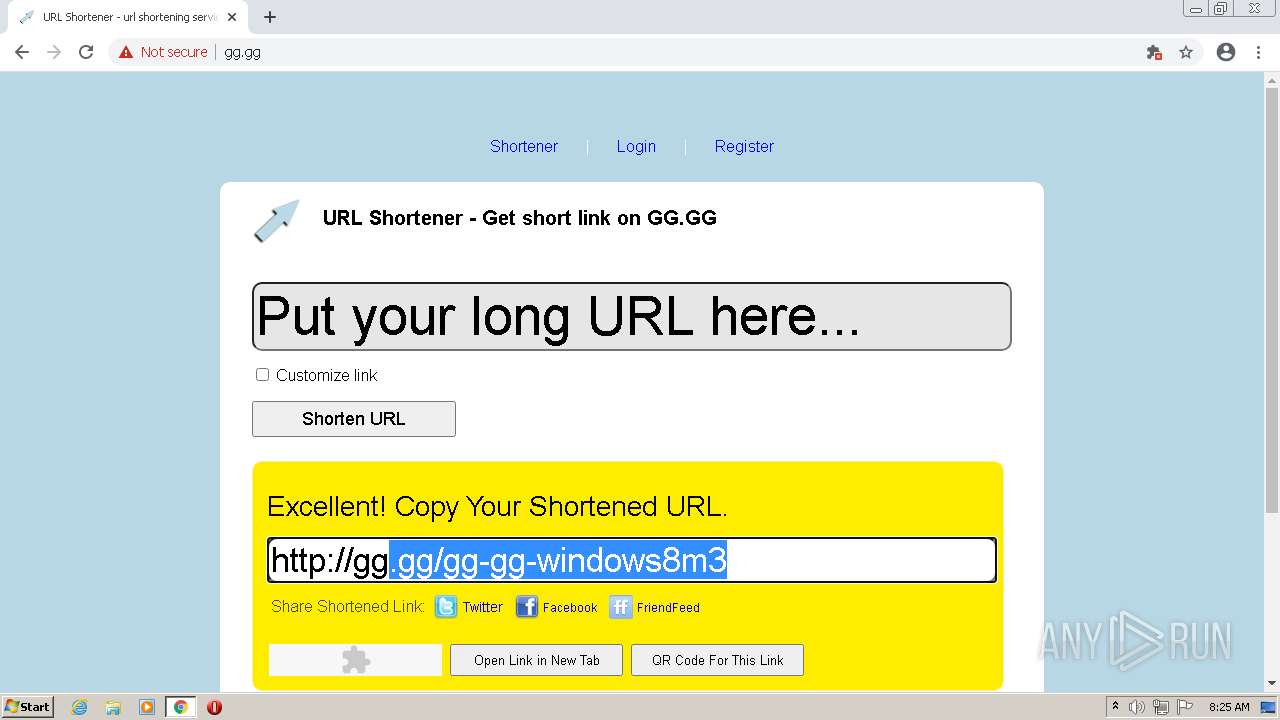The image size is (1280, 720).
Task: Open the Login navigation link
Action: (636, 146)
